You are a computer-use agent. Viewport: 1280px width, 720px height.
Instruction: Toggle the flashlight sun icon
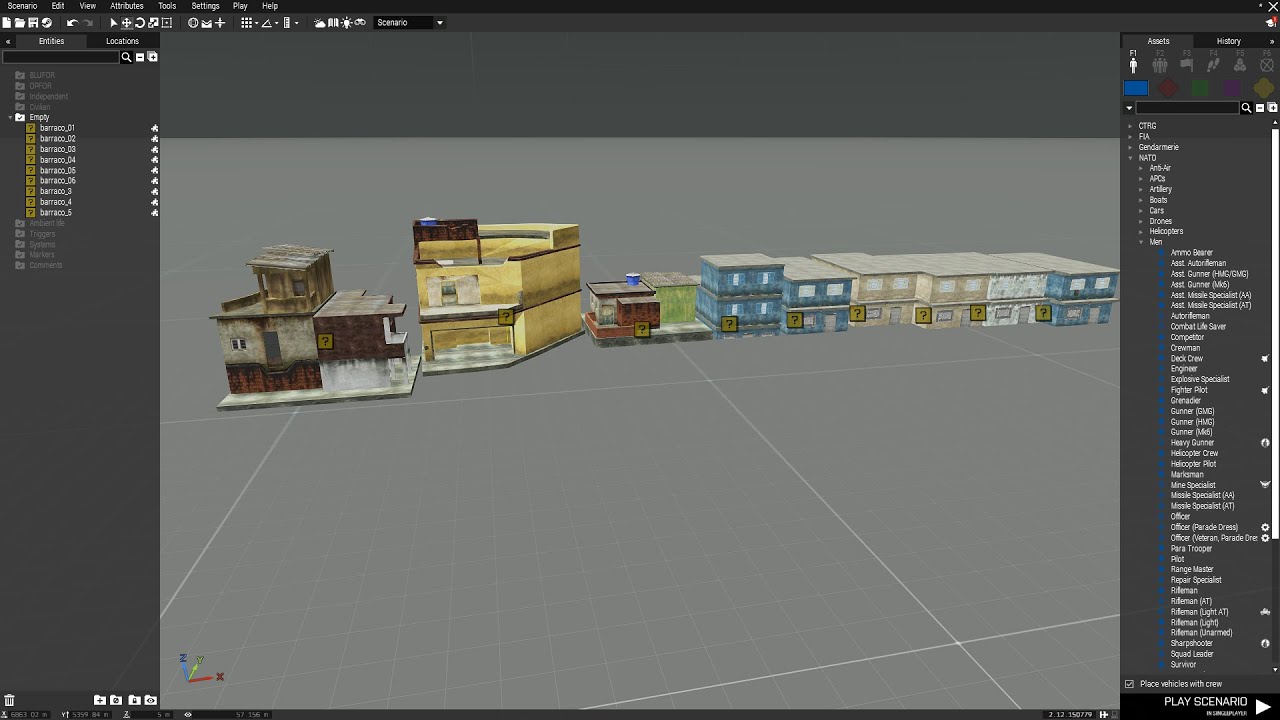[346, 22]
